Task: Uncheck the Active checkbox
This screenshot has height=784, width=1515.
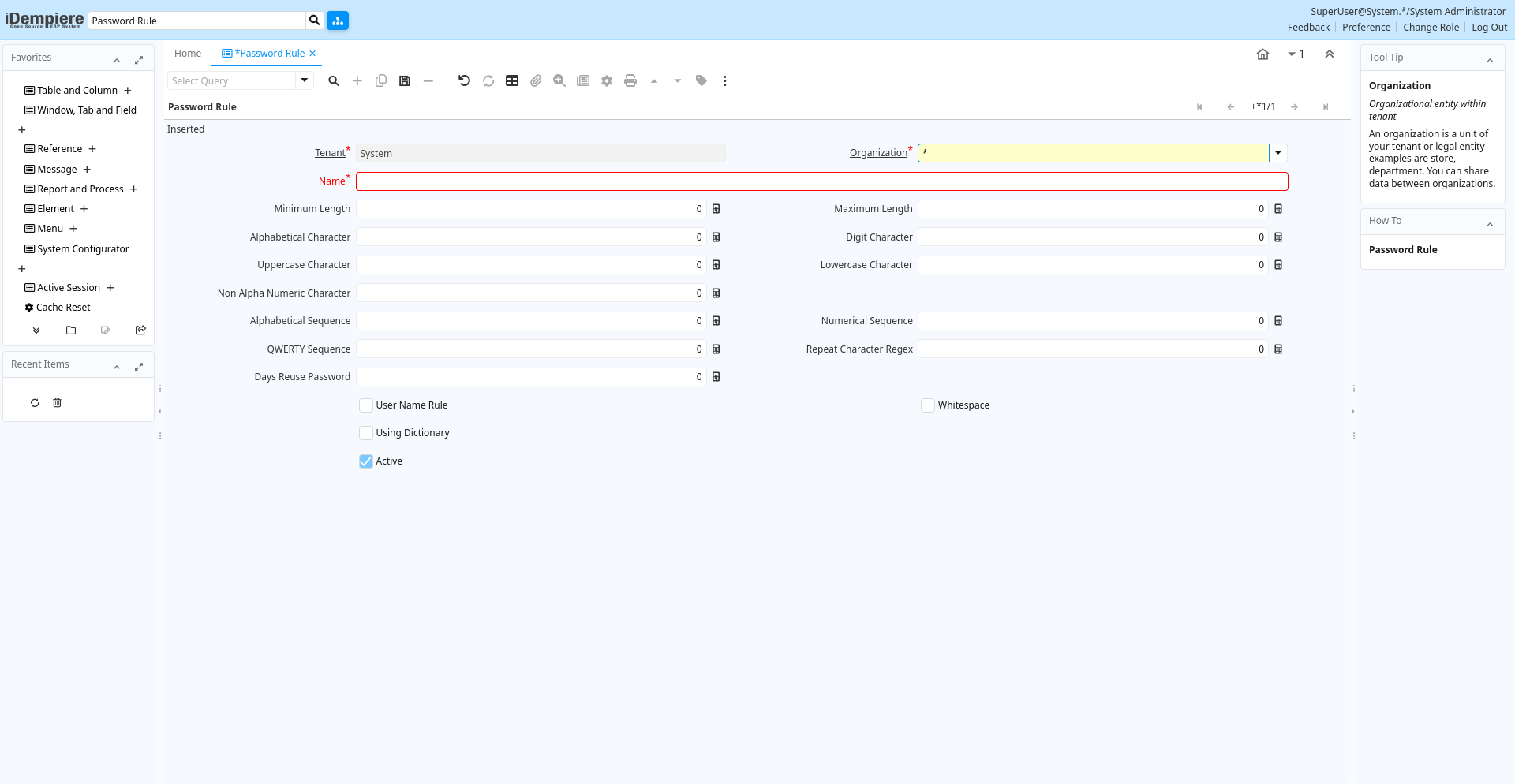Action: coord(366,461)
